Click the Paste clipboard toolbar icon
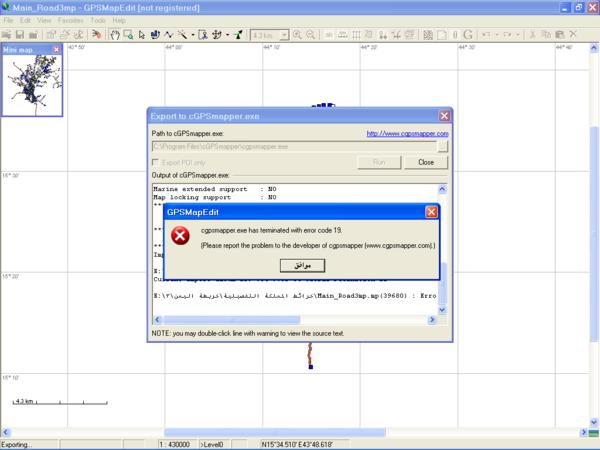600x450 pixels. point(559,35)
